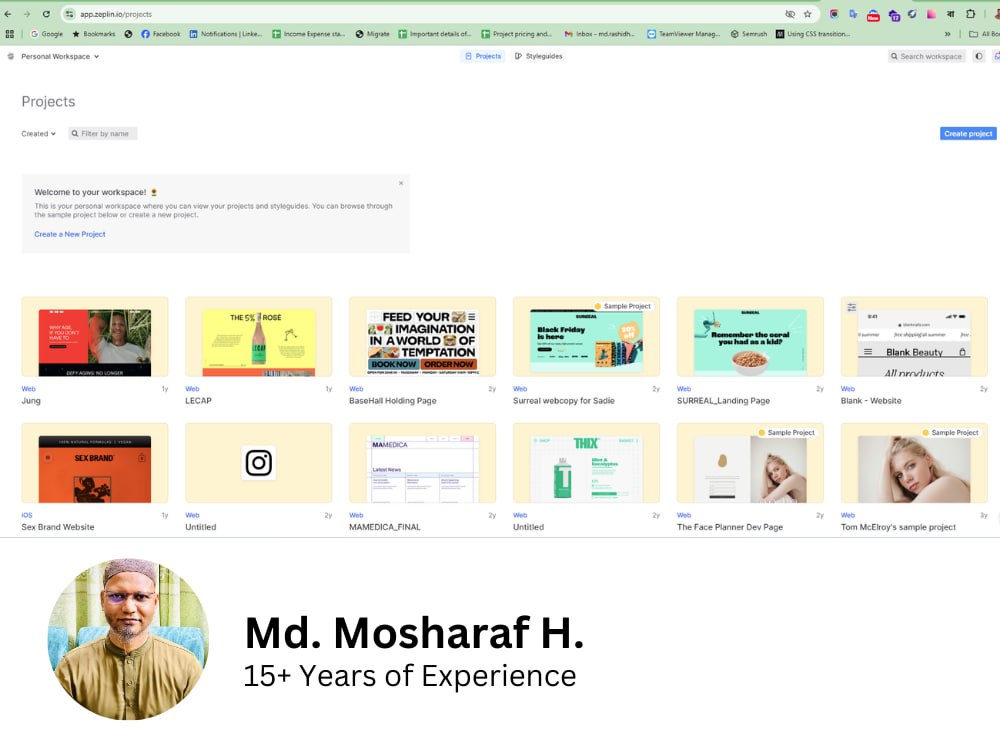Open the Income Expense sheet bookmark
This screenshot has width=1000, height=750.
309,34
